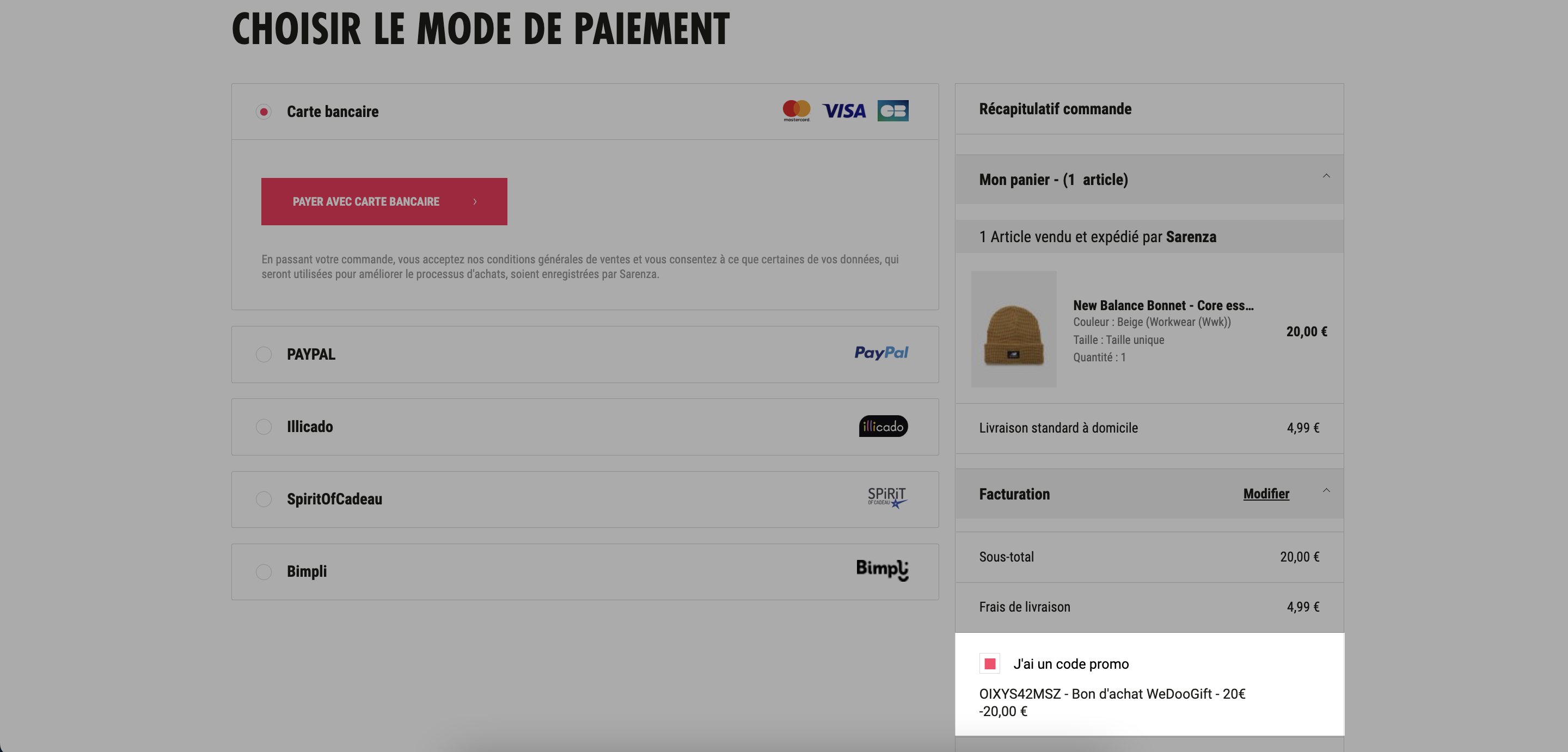Click the VISA card logo
1568x752 pixels.
844,110
